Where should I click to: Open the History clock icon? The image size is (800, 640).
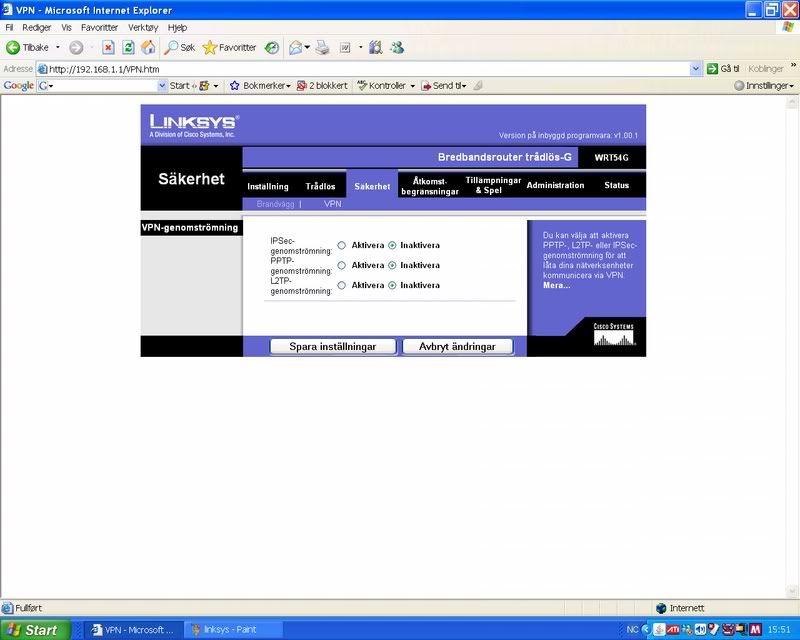[272, 47]
